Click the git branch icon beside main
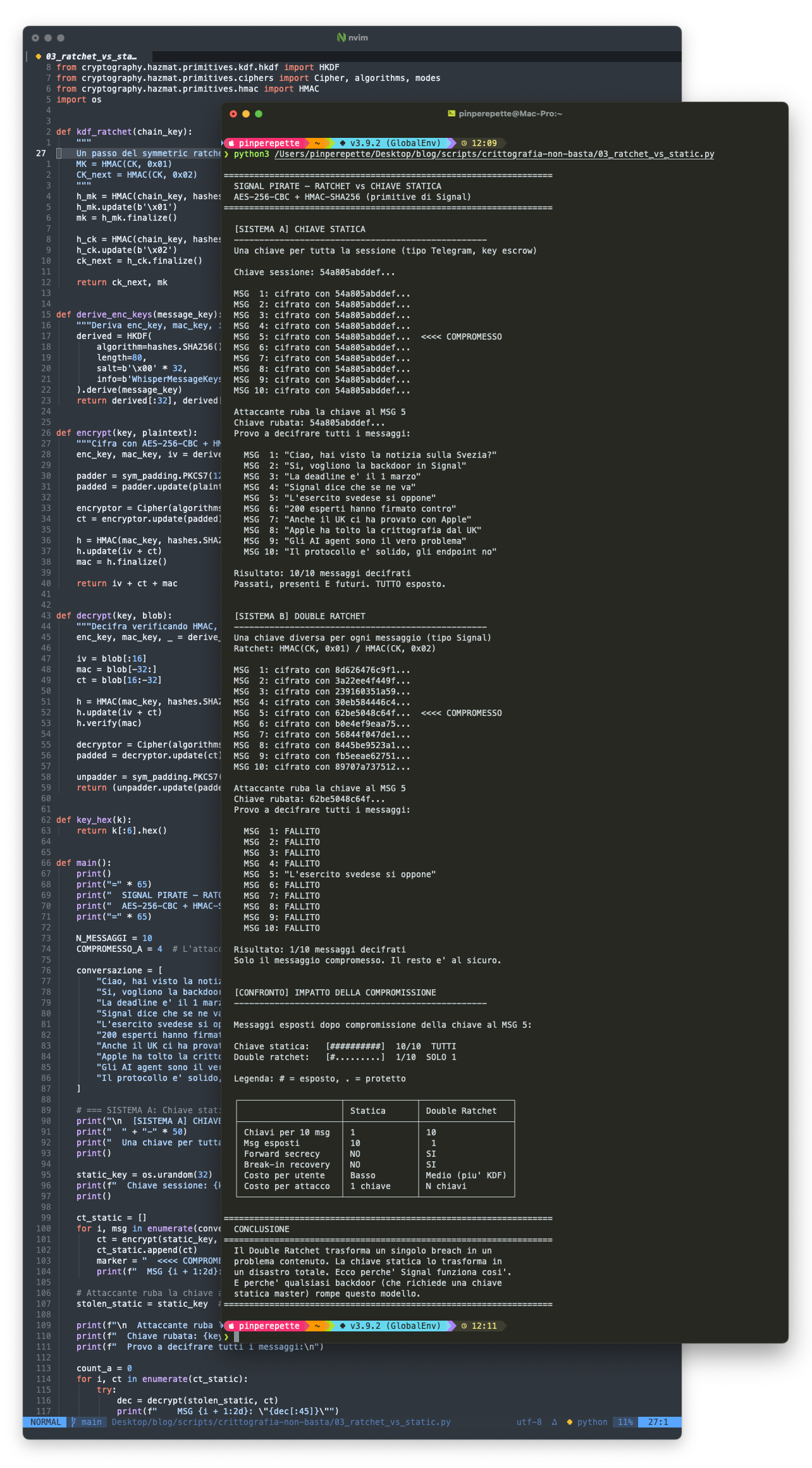812x1468 pixels. click(x=74, y=1422)
